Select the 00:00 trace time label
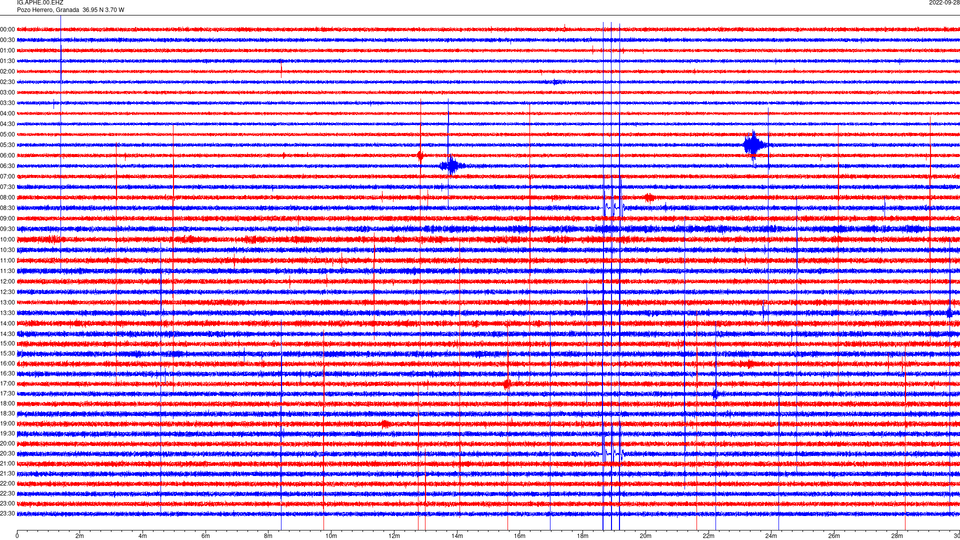960x540 pixels. 7,29
